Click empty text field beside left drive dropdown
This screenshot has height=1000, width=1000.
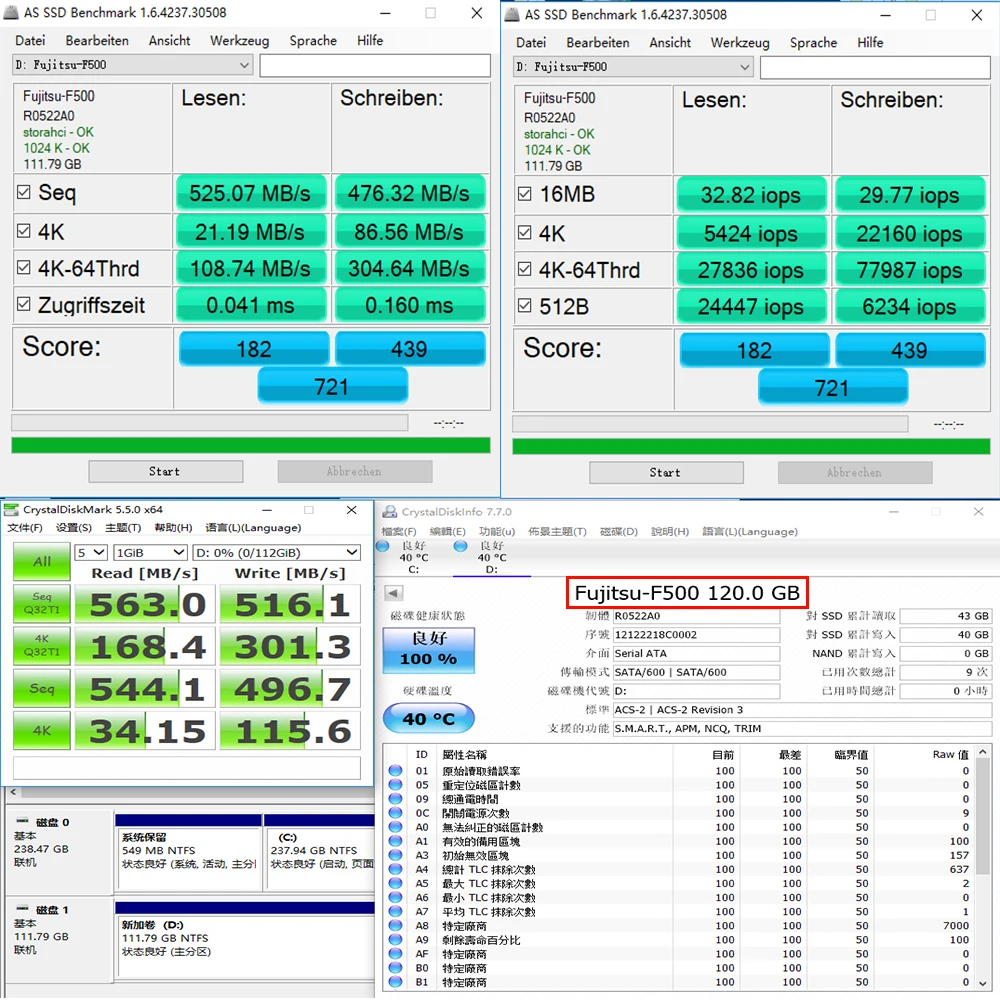pyautogui.click(x=375, y=65)
